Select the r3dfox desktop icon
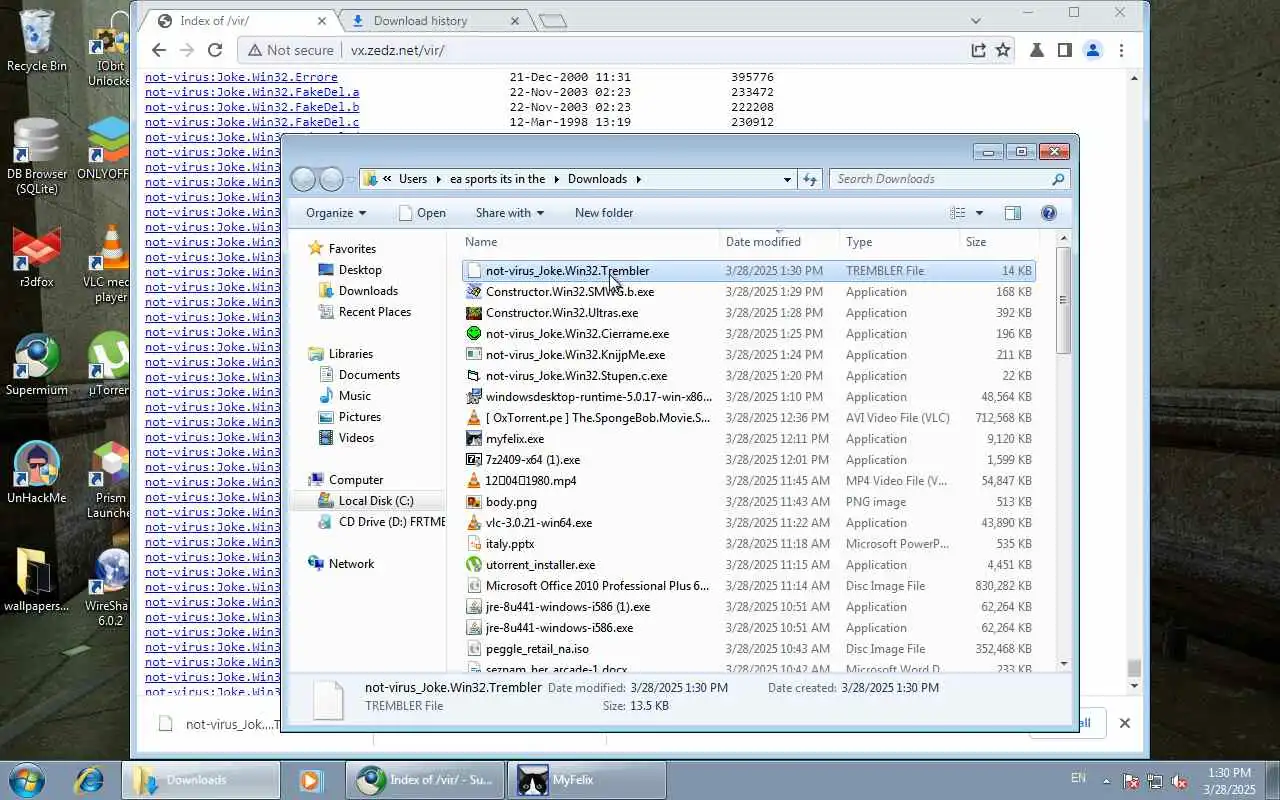The width and height of the screenshot is (1280, 800). (x=37, y=257)
